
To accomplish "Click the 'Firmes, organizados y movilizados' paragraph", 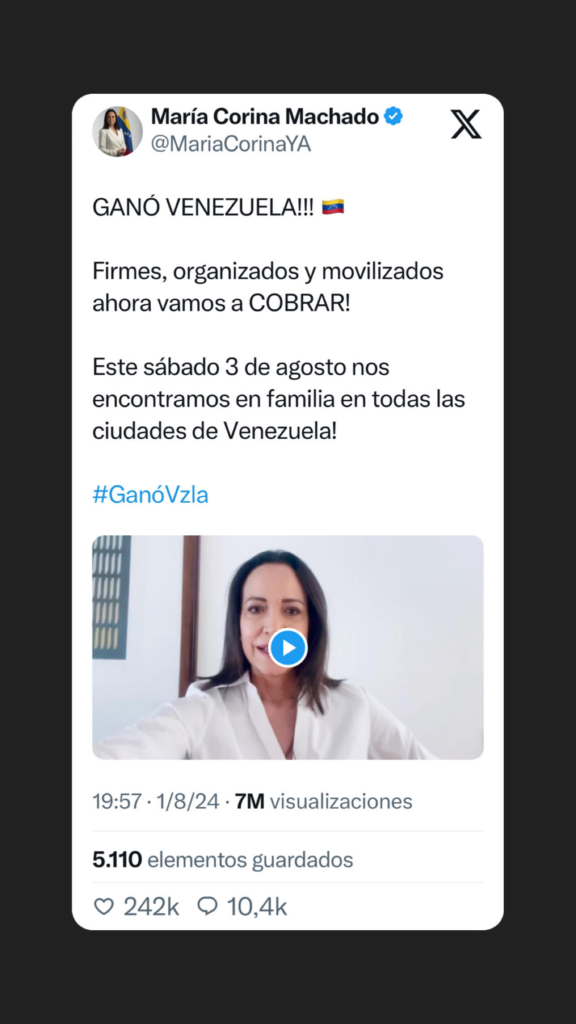I will click(268, 288).
